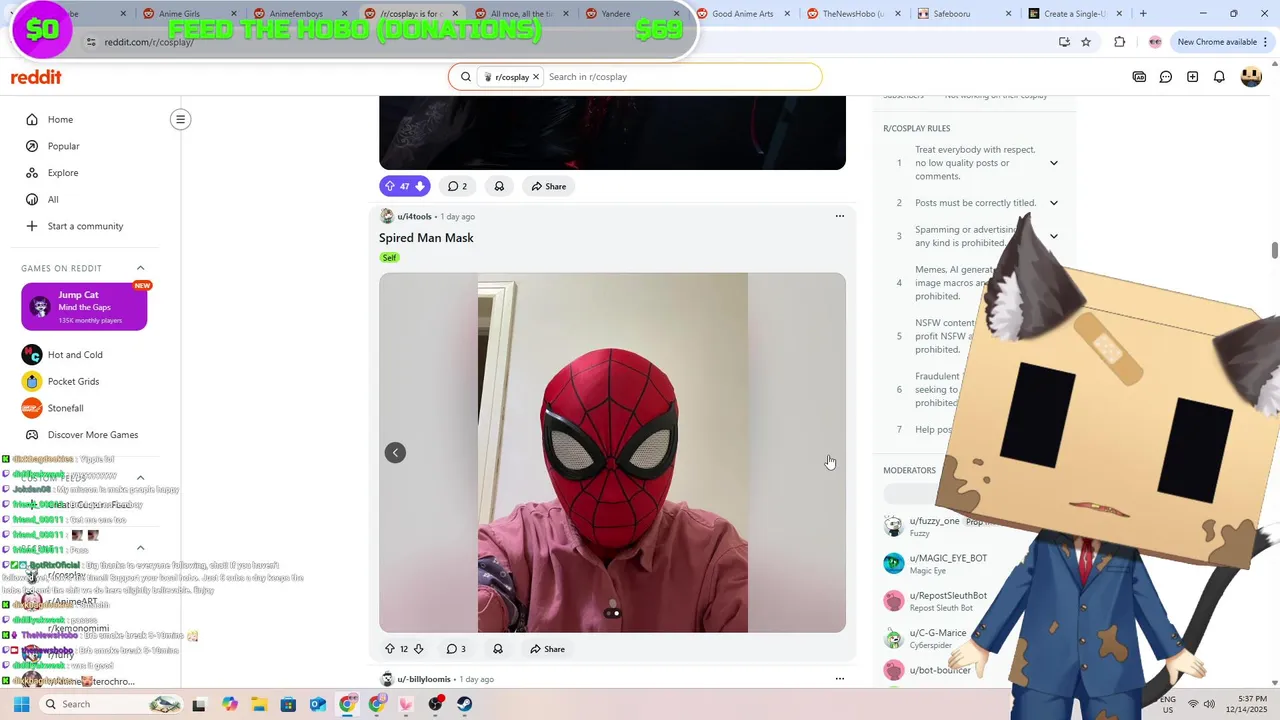Create a new post with plus icon
This screenshot has width=1280, height=720.
[x=1193, y=77]
